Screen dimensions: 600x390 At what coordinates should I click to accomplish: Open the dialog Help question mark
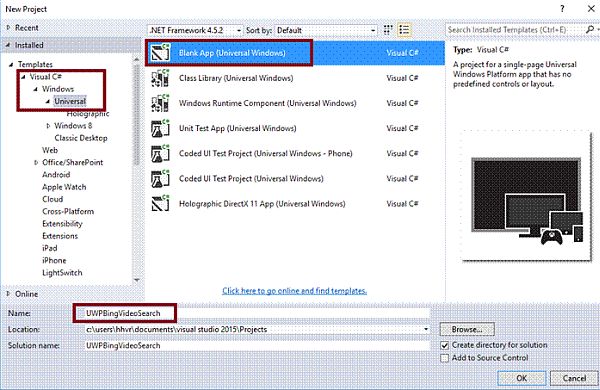pos(562,9)
